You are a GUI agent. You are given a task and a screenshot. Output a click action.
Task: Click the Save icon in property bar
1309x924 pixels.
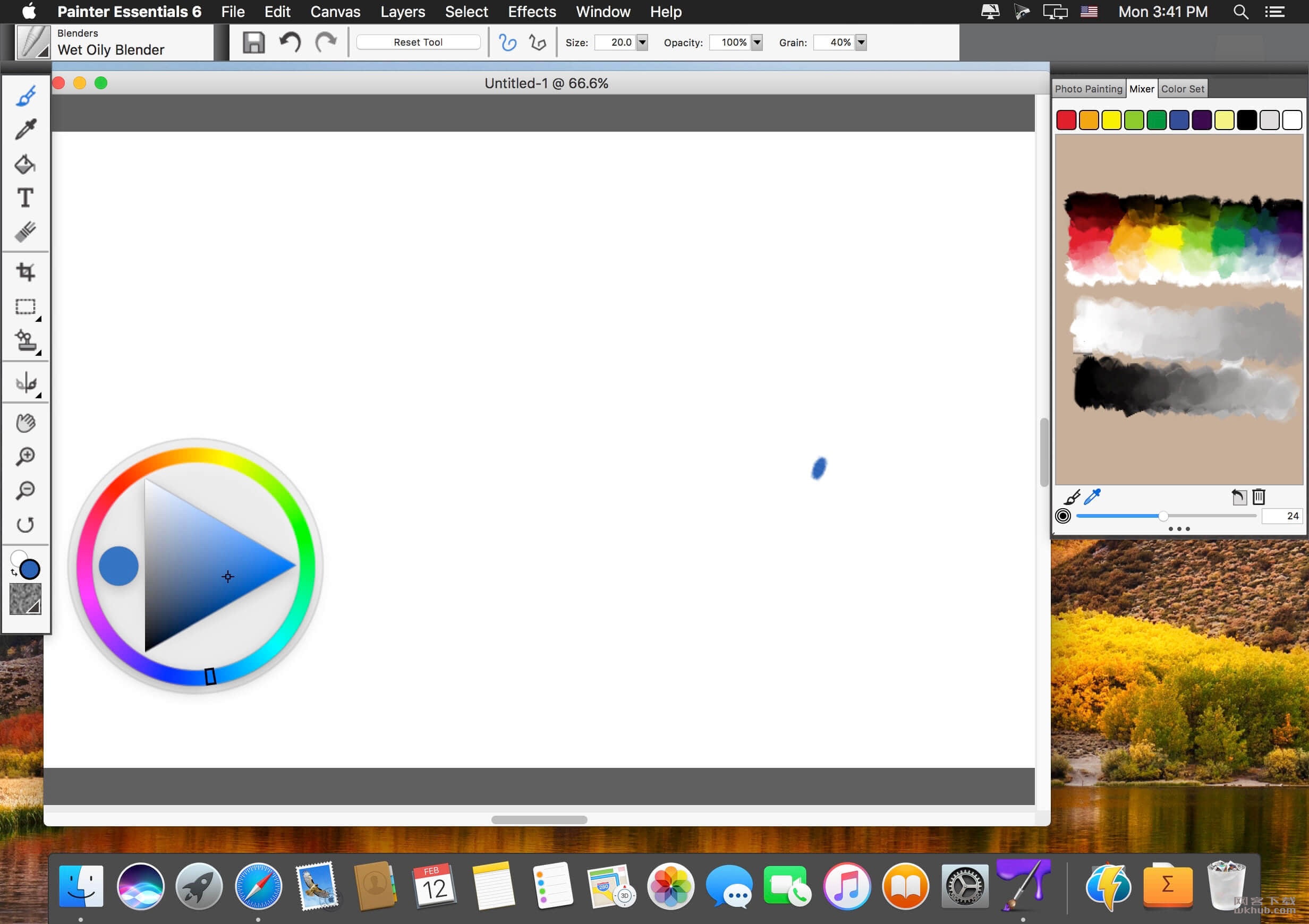click(x=254, y=42)
